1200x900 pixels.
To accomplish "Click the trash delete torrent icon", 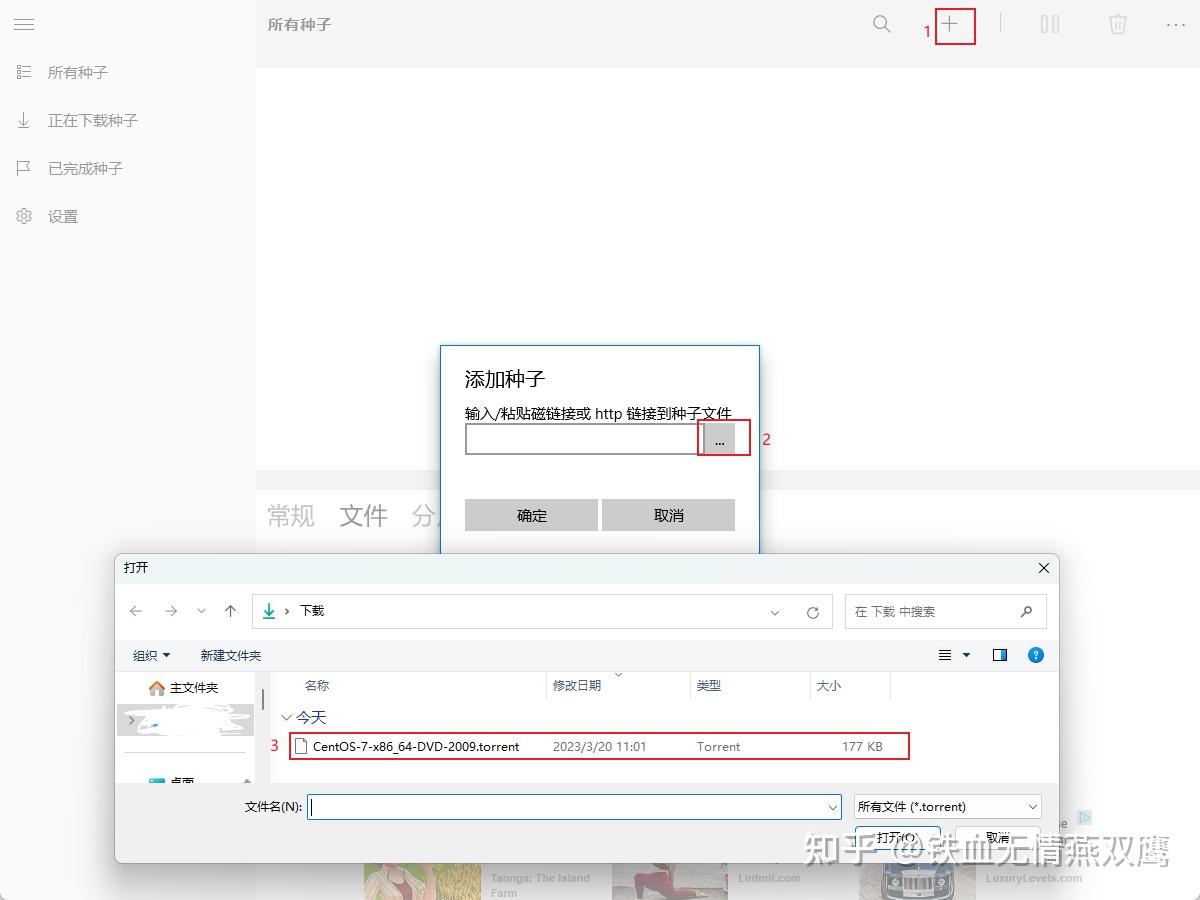I will [1117, 24].
